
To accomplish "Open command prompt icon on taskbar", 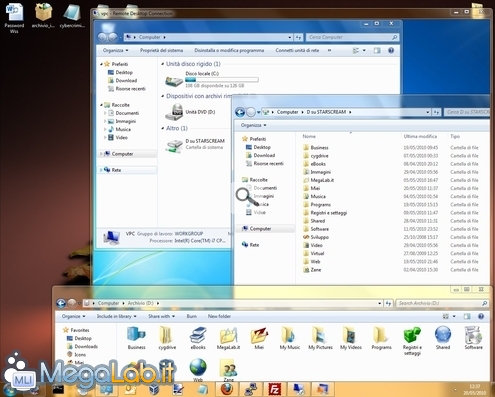I will click(x=58, y=389).
